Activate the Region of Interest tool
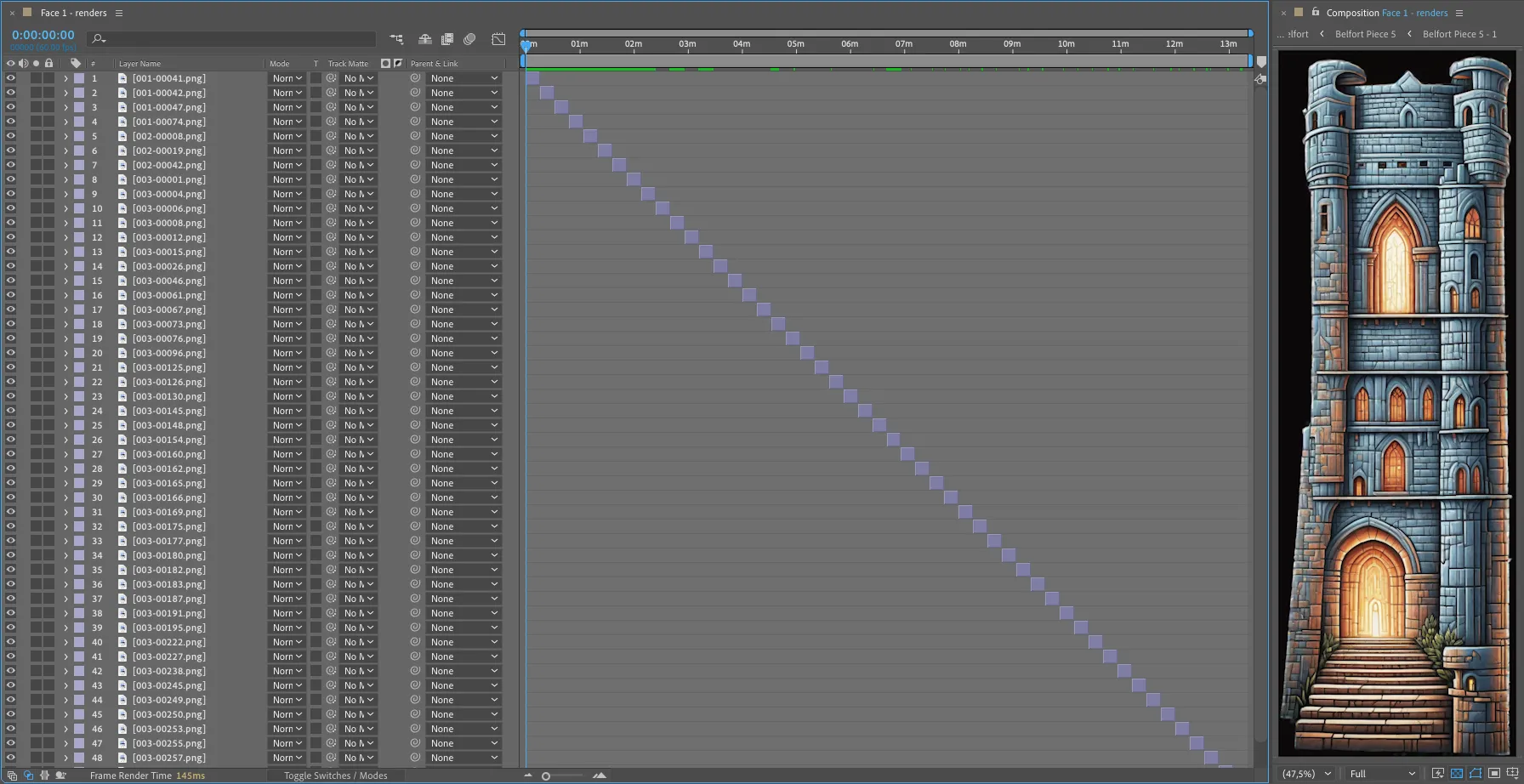Viewport: 1524px width, 784px height. 1495,773
